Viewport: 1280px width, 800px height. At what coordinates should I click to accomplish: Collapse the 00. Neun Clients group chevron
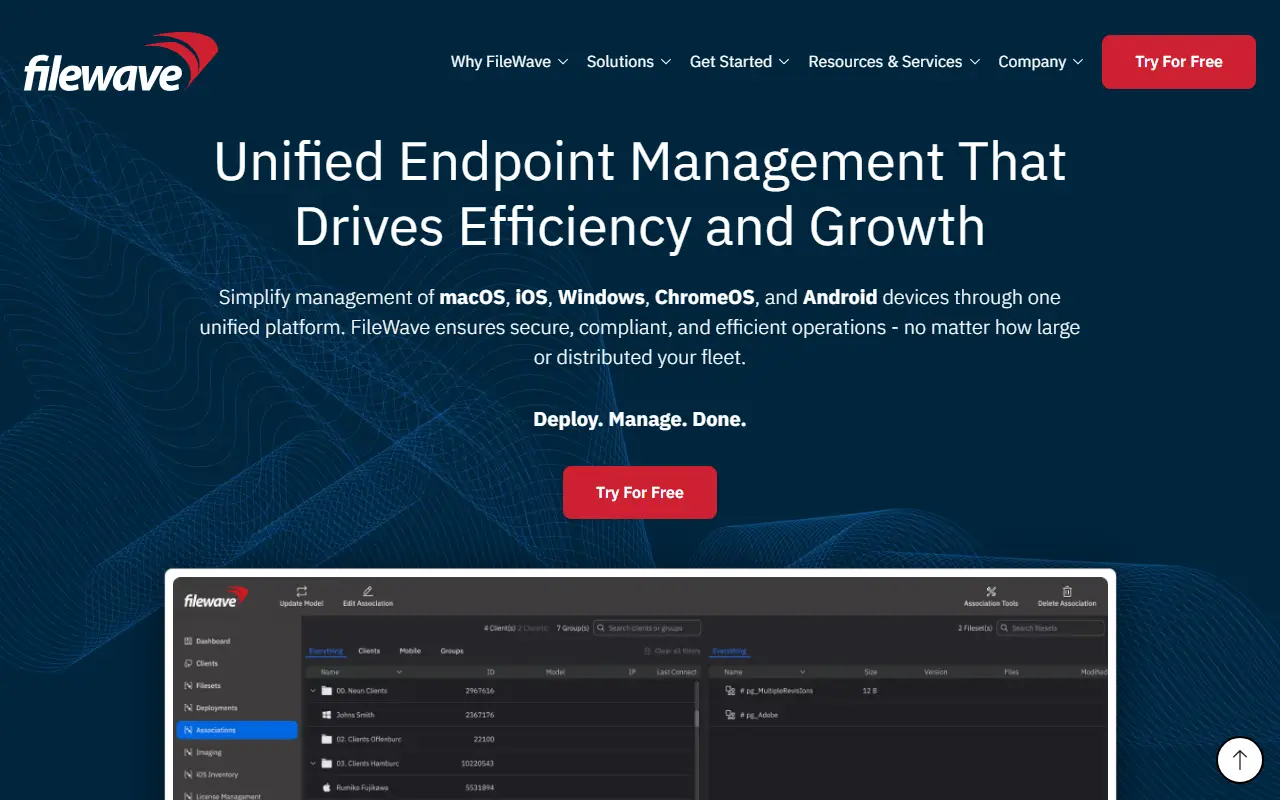click(313, 691)
